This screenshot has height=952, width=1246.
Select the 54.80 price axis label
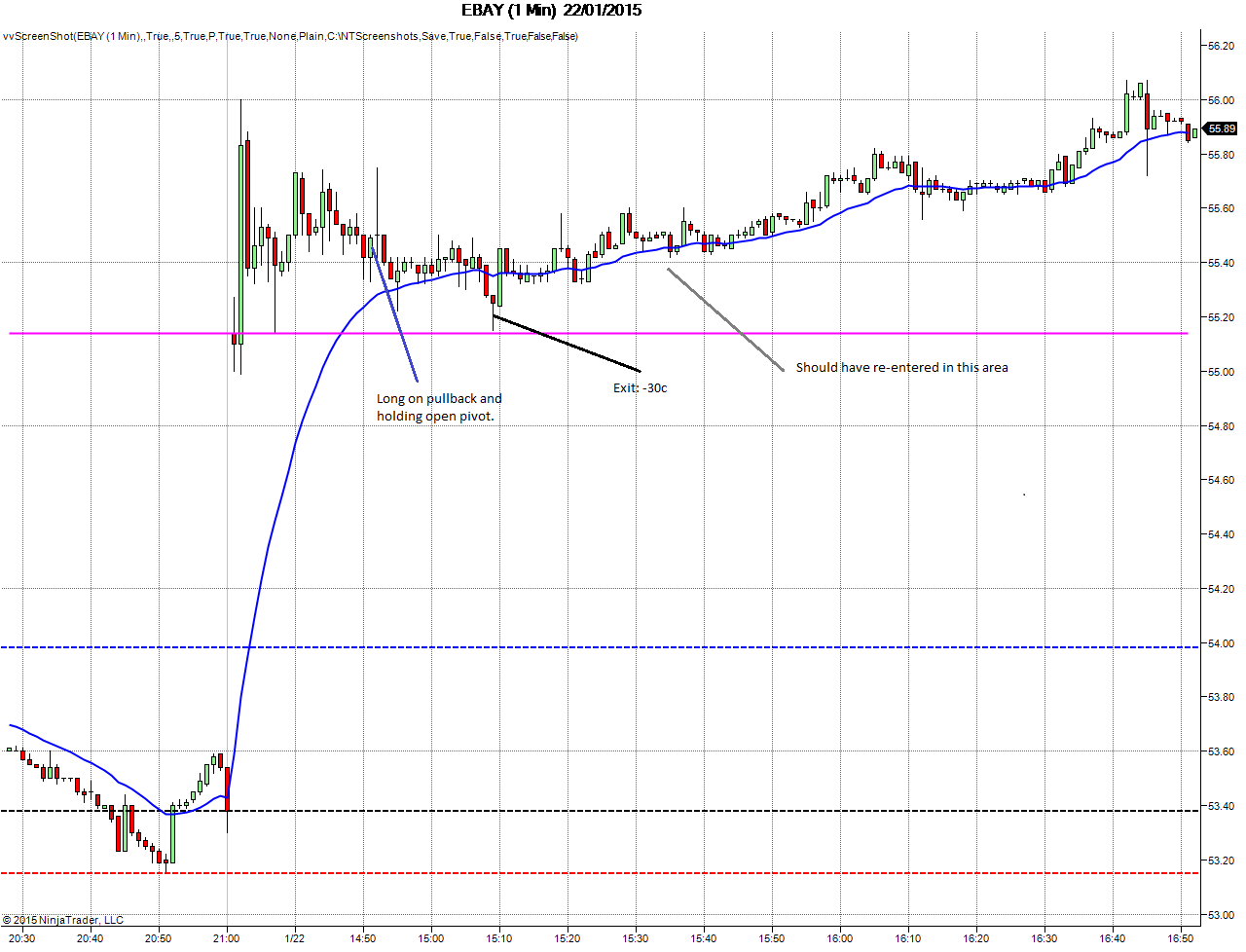tap(1221, 426)
